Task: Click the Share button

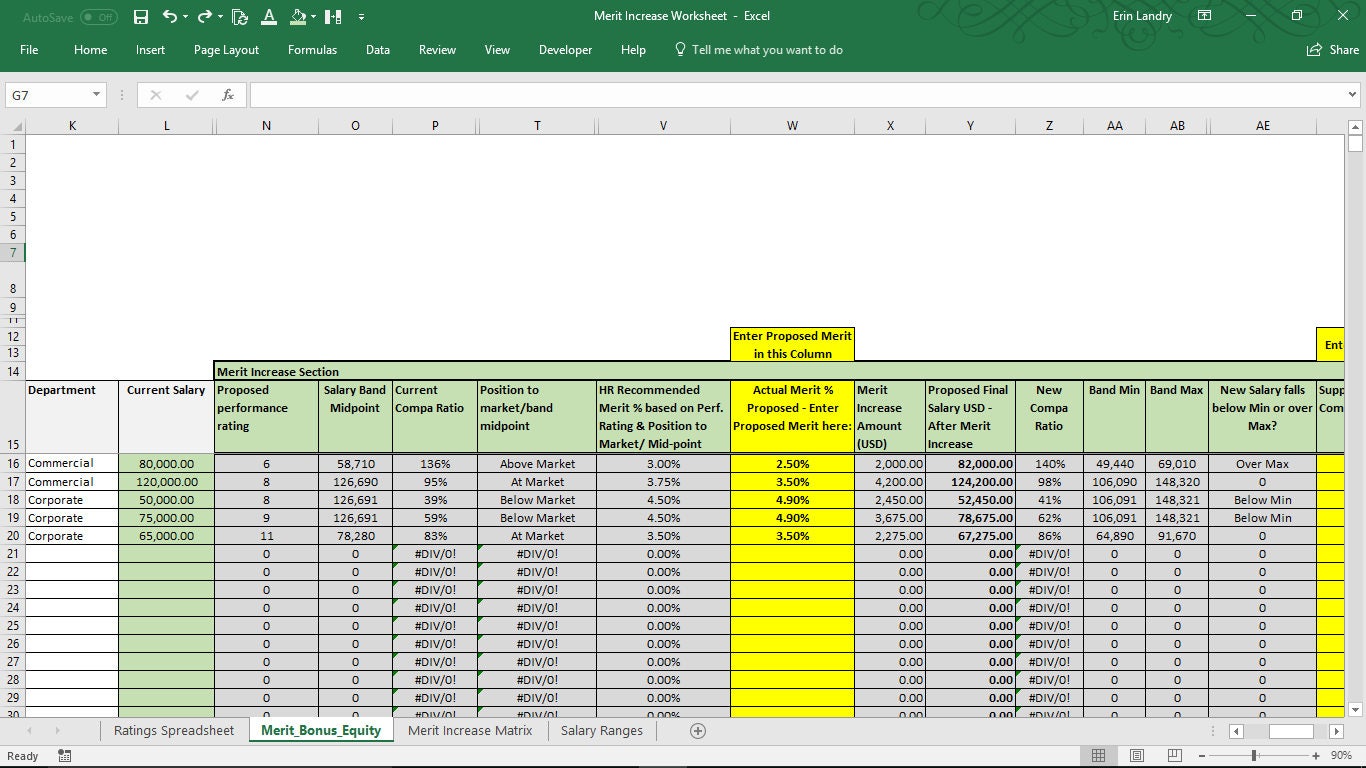Action: (x=1333, y=50)
